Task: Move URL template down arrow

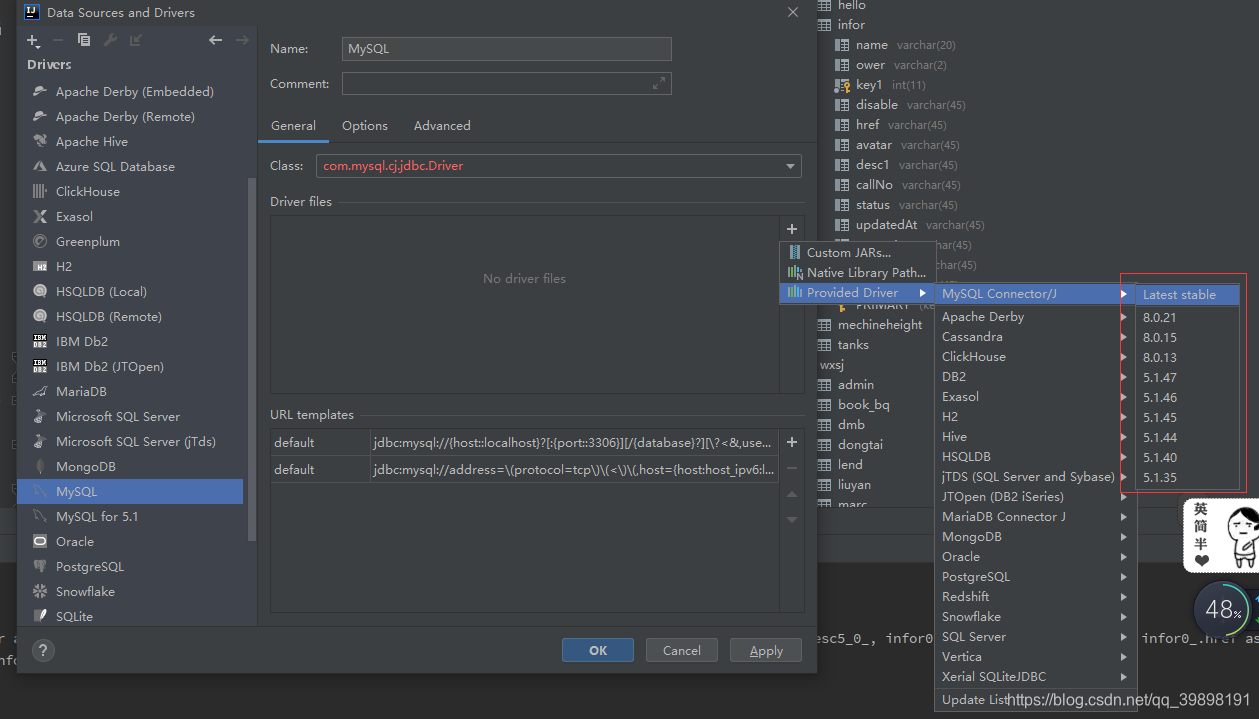Action: point(792,520)
